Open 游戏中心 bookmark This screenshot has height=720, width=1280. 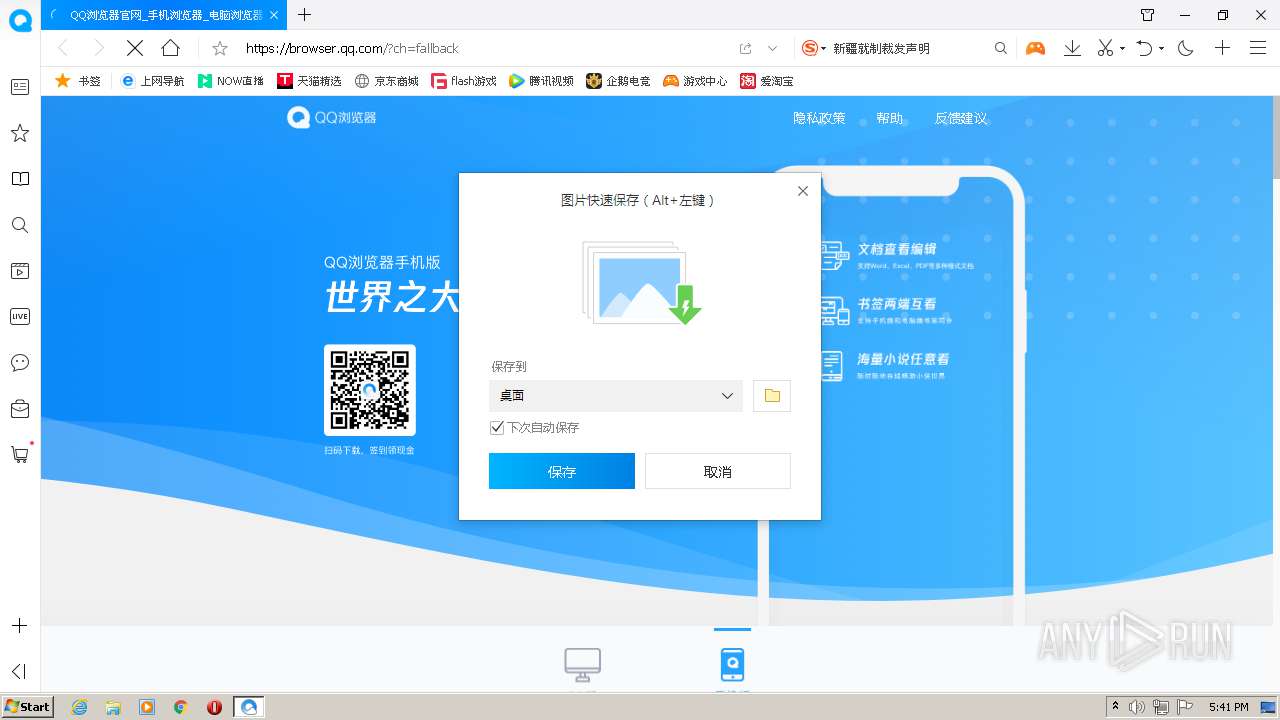click(695, 81)
